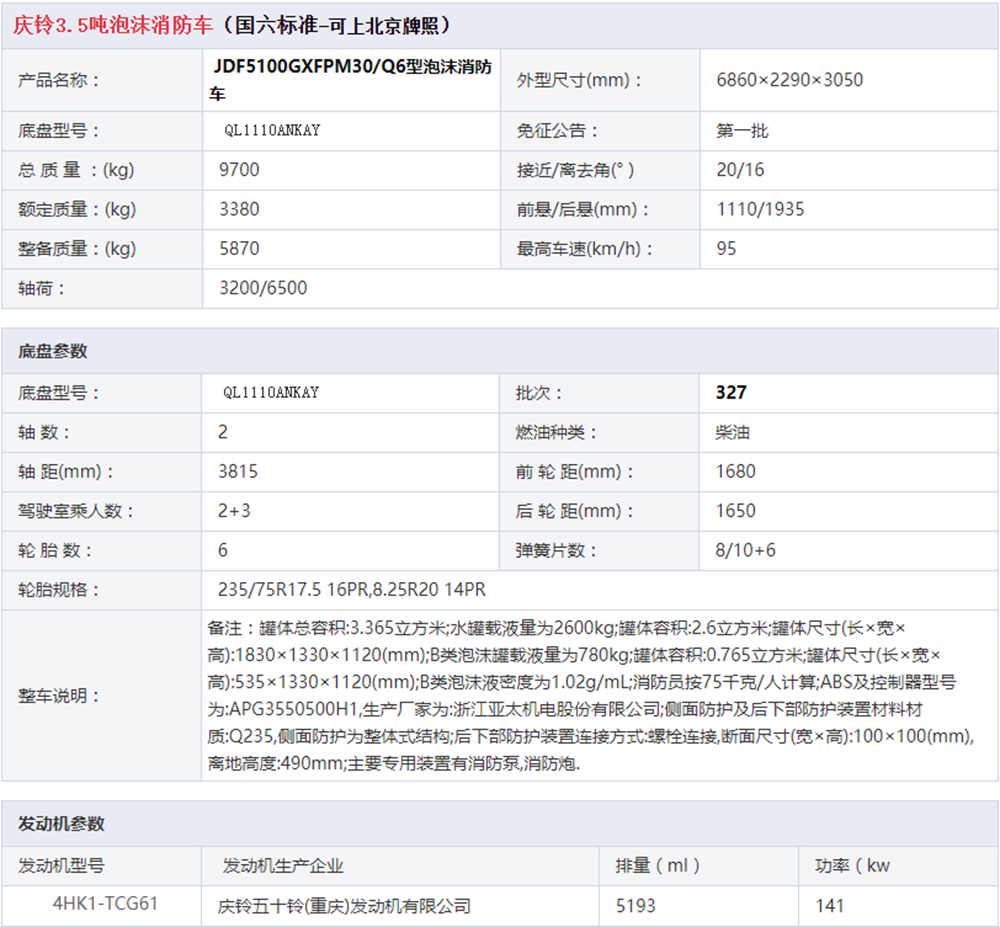Viewport: 1000px width, 927px height.
Task: Click the 批次 label
Action: pos(539,393)
